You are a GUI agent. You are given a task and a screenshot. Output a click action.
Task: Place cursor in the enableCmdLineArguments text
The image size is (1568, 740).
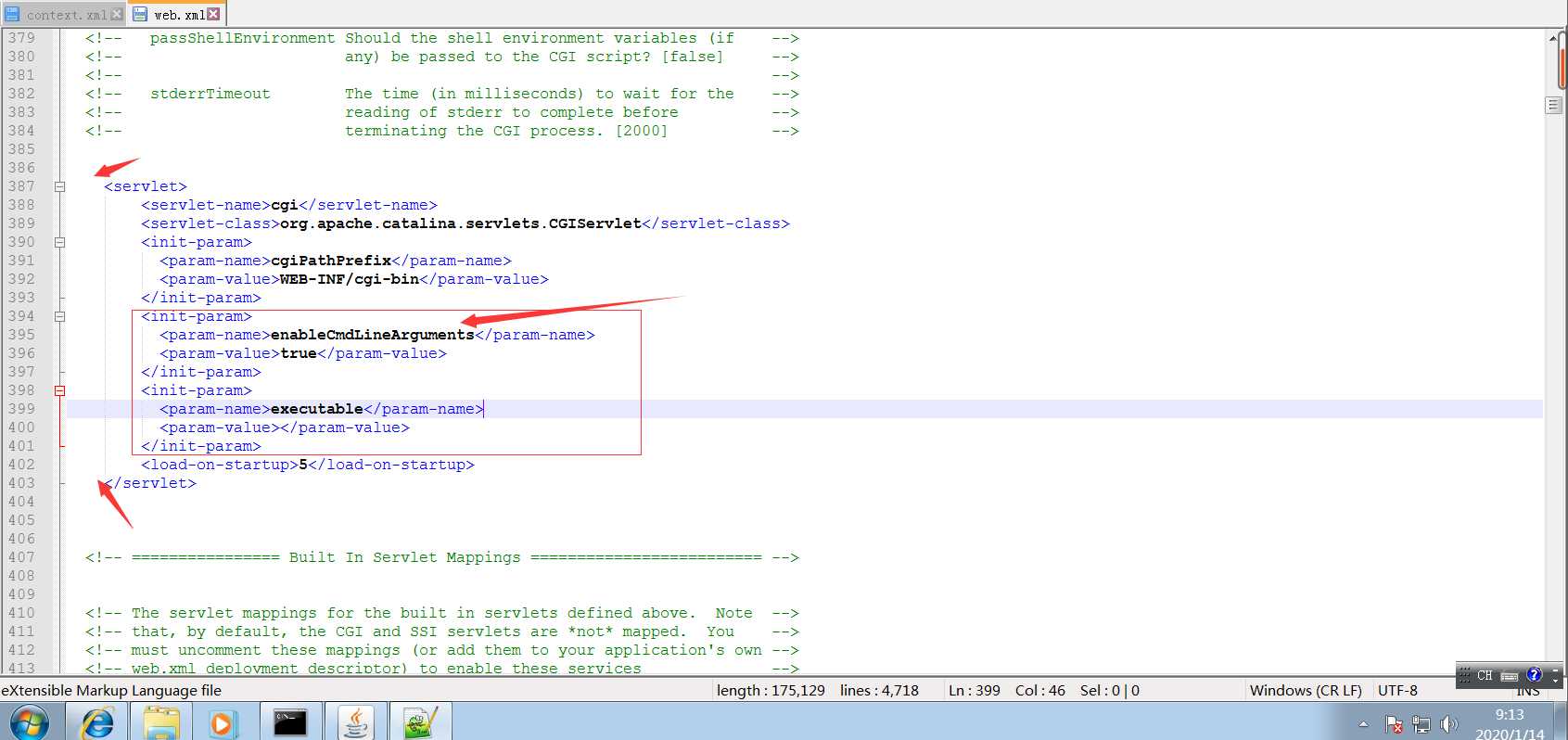pyautogui.click(x=373, y=335)
